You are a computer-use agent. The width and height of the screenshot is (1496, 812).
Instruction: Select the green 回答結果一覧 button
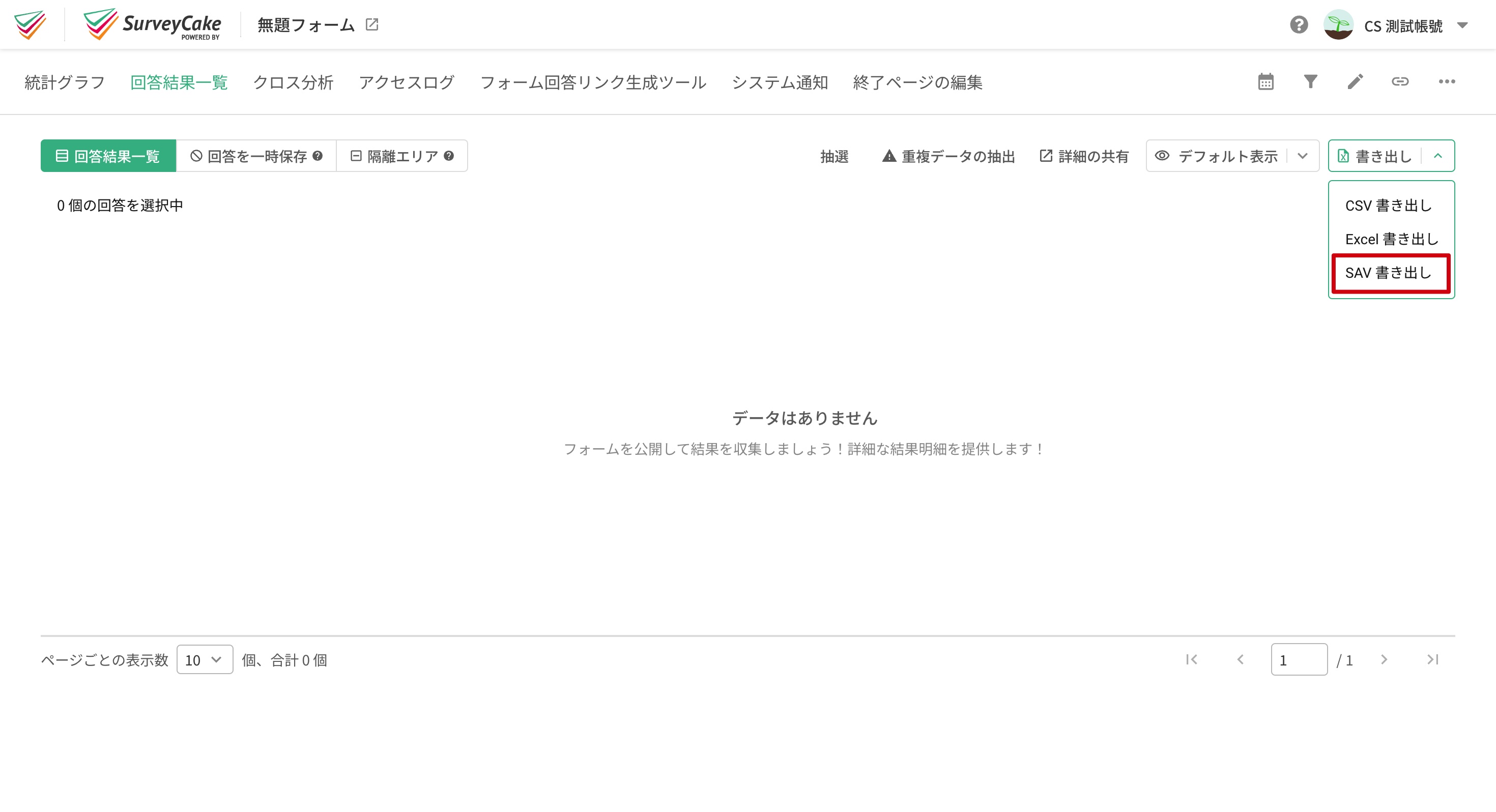pyautogui.click(x=108, y=156)
